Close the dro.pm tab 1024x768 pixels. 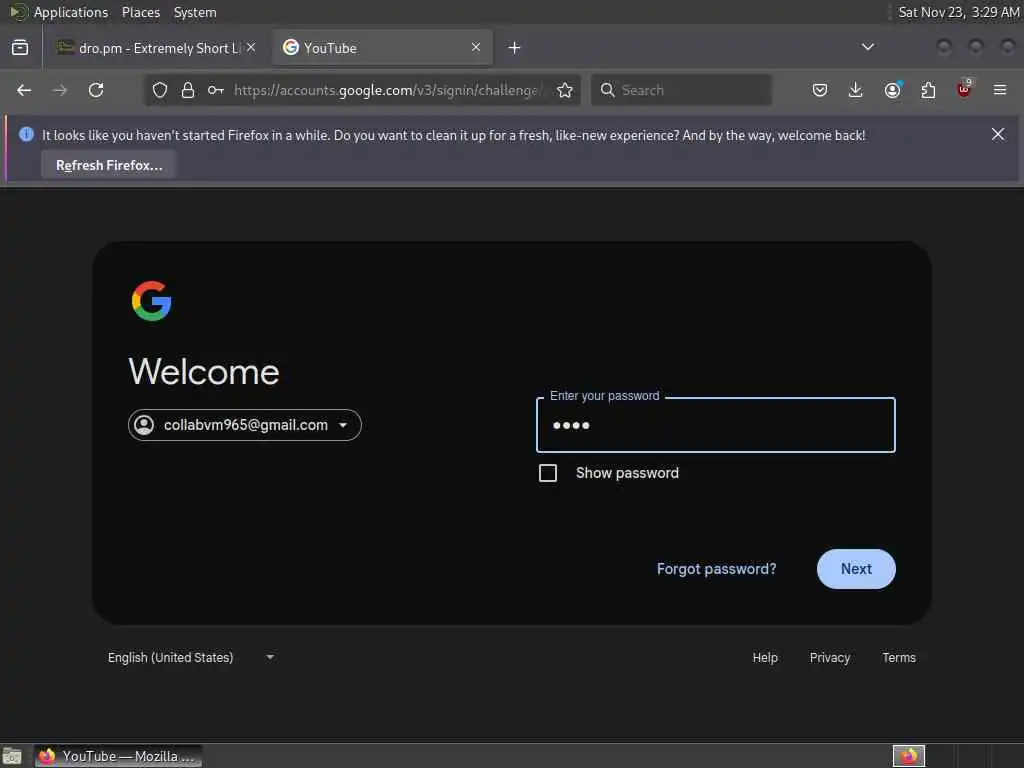(251, 47)
